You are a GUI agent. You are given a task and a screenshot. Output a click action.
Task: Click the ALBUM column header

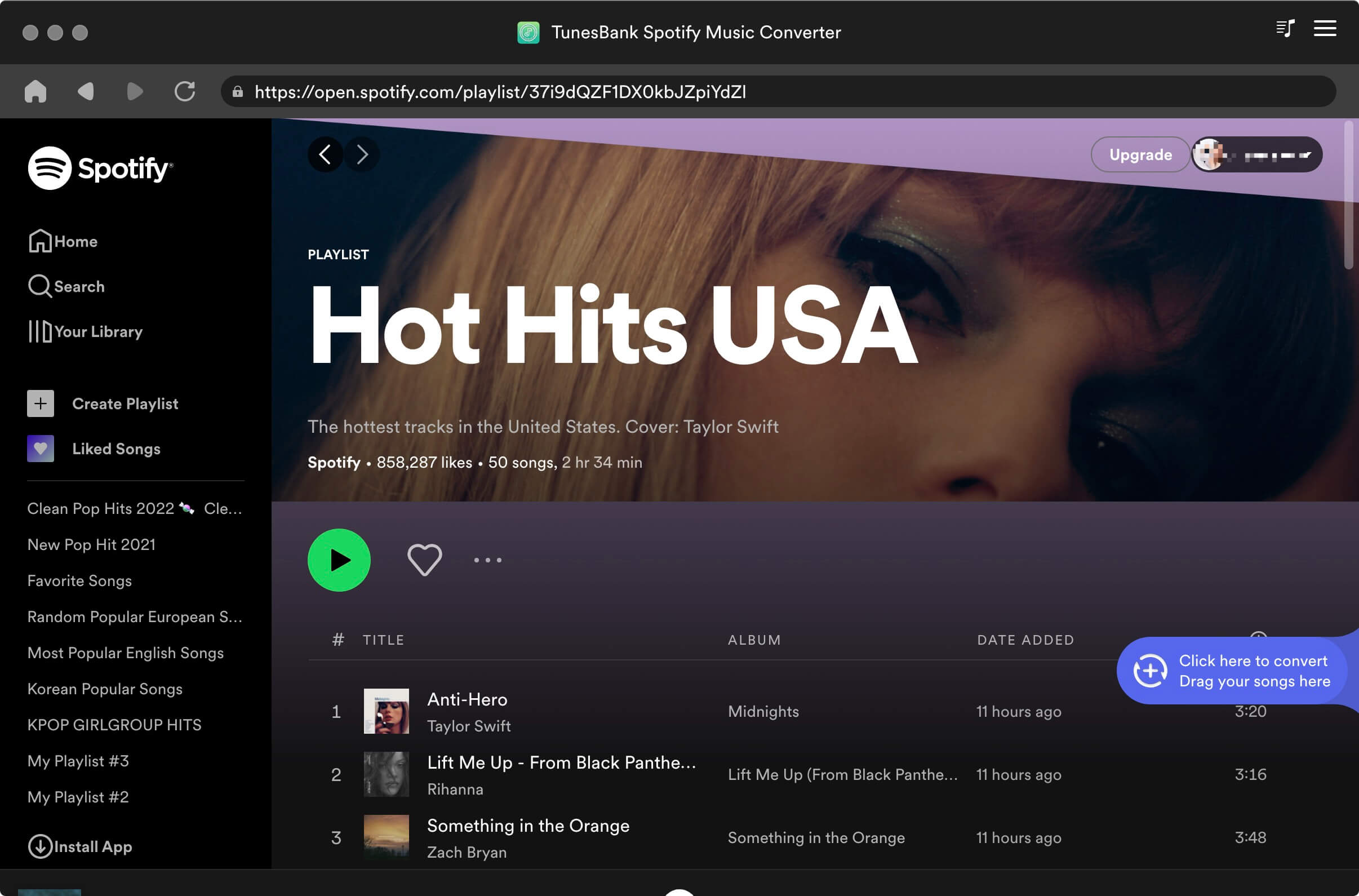(754, 640)
